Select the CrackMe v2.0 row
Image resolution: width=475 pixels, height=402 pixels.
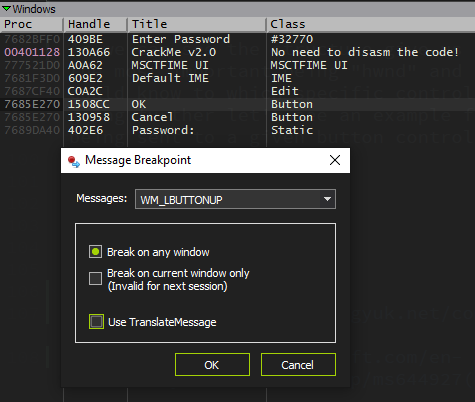click(x=237, y=52)
